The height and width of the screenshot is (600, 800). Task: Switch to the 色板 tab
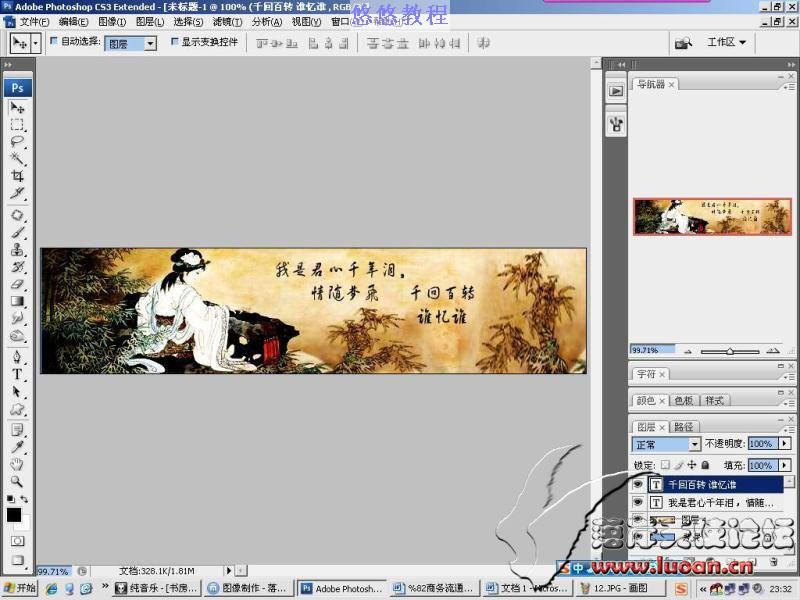pos(684,401)
